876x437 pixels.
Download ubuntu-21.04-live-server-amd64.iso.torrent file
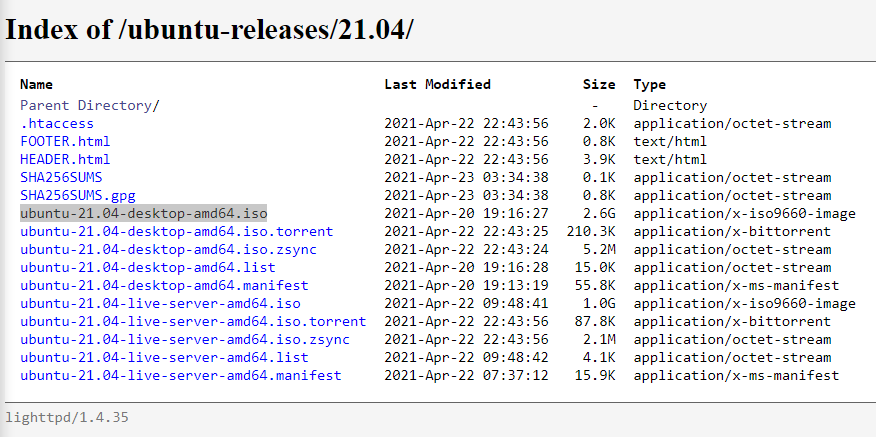click(193, 321)
